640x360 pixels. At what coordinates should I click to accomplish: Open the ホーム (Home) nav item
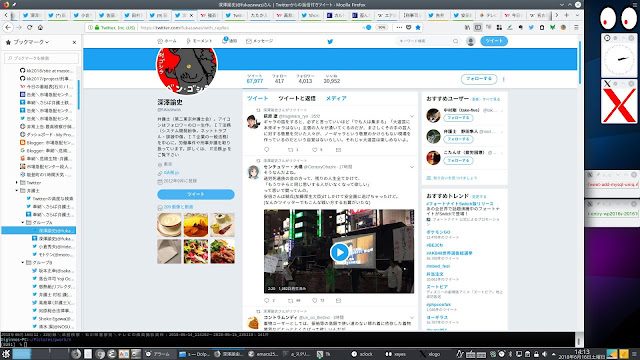coord(167,41)
